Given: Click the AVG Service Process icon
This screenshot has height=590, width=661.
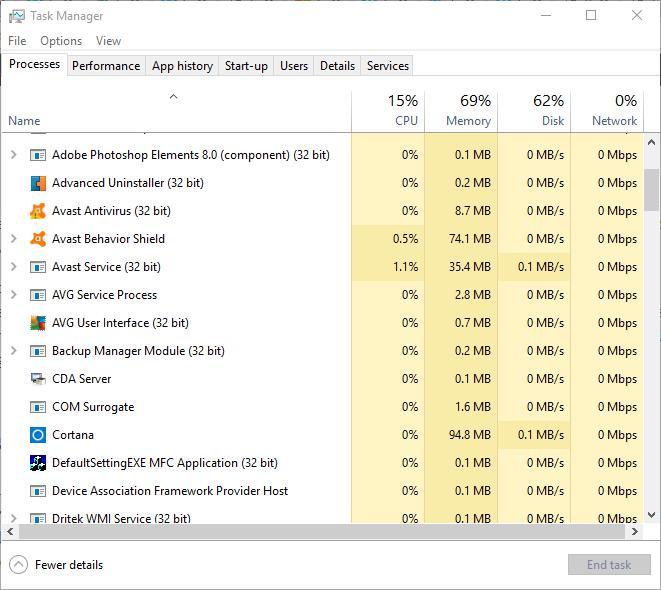Looking at the screenshot, I should pos(38,295).
